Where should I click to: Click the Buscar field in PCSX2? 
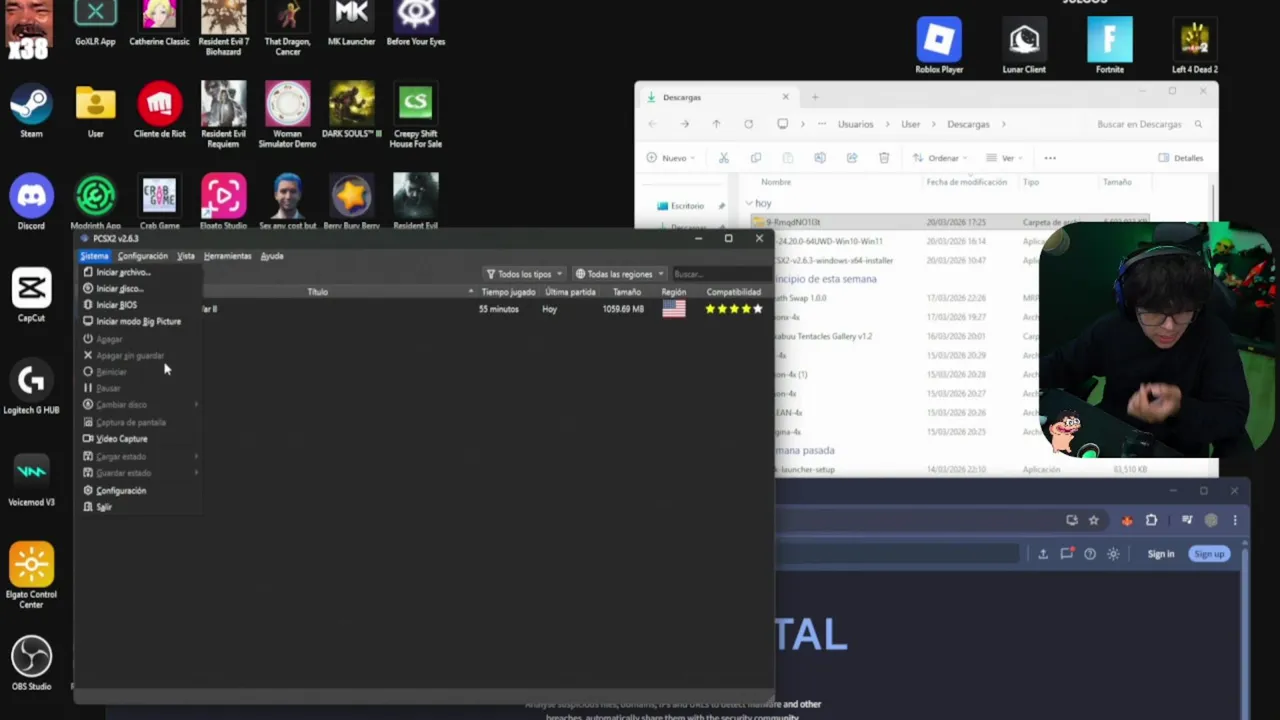(x=720, y=274)
